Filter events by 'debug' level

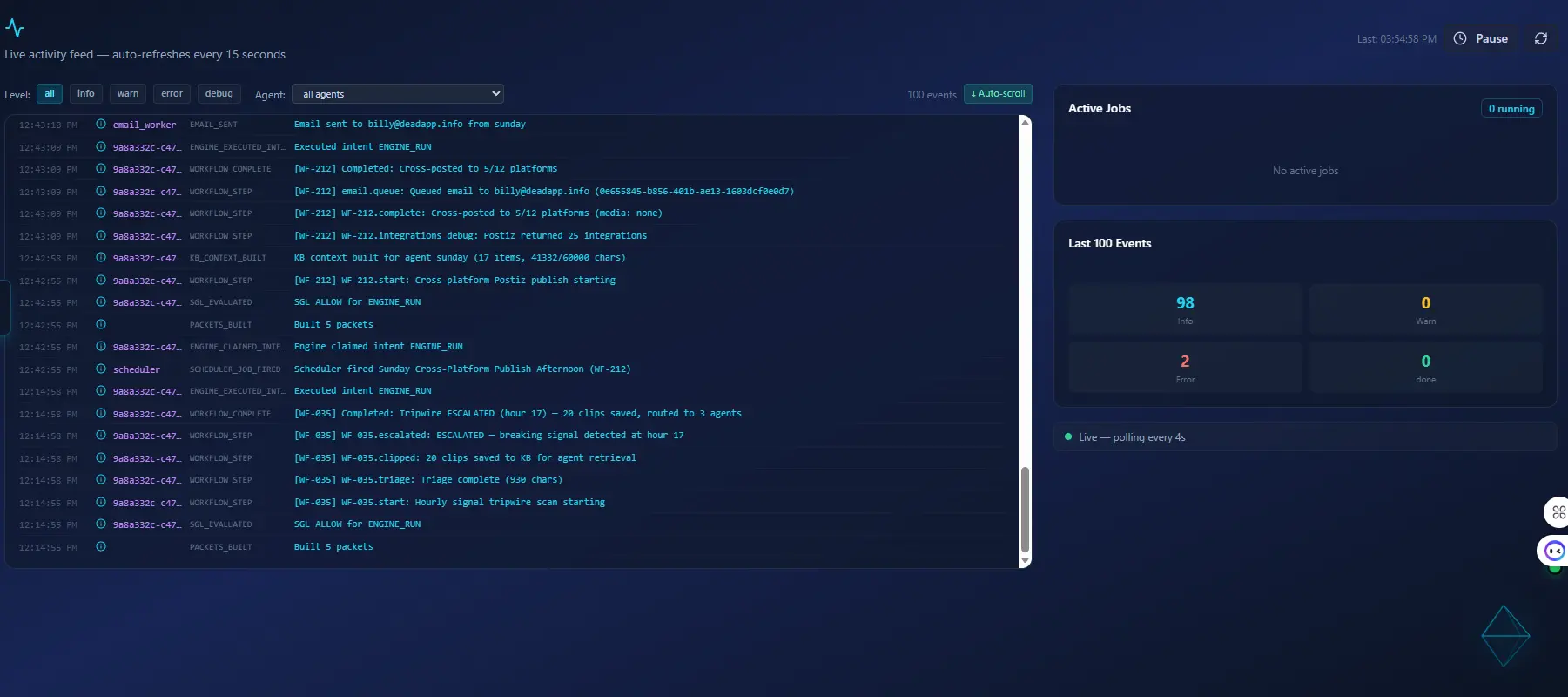pos(219,94)
